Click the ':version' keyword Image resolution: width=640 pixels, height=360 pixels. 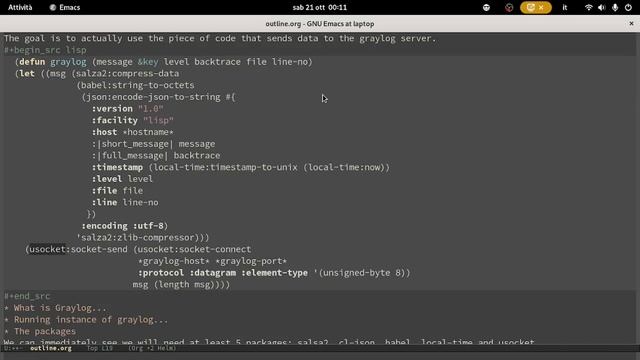[x=112, y=109]
